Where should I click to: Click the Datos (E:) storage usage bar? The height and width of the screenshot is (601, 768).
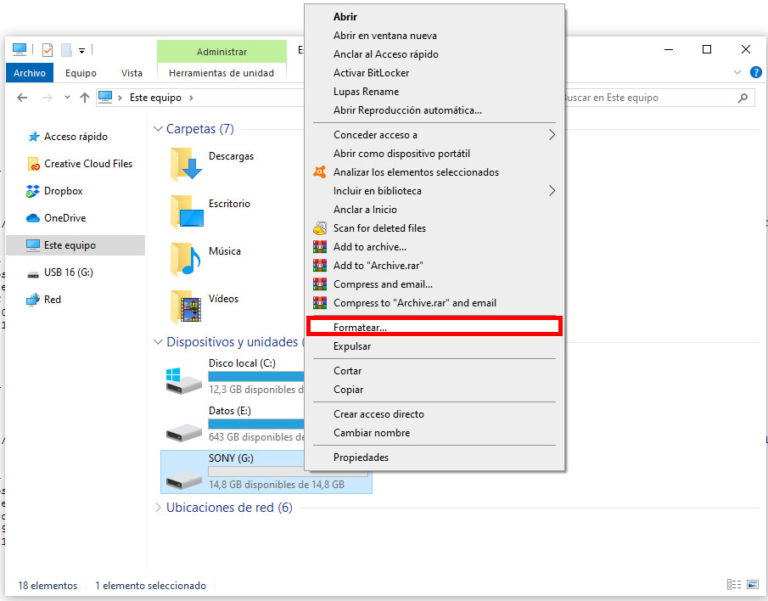[x=255, y=424]
